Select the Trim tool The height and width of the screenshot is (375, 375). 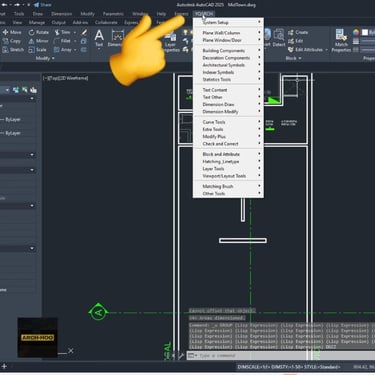(62, 32)
